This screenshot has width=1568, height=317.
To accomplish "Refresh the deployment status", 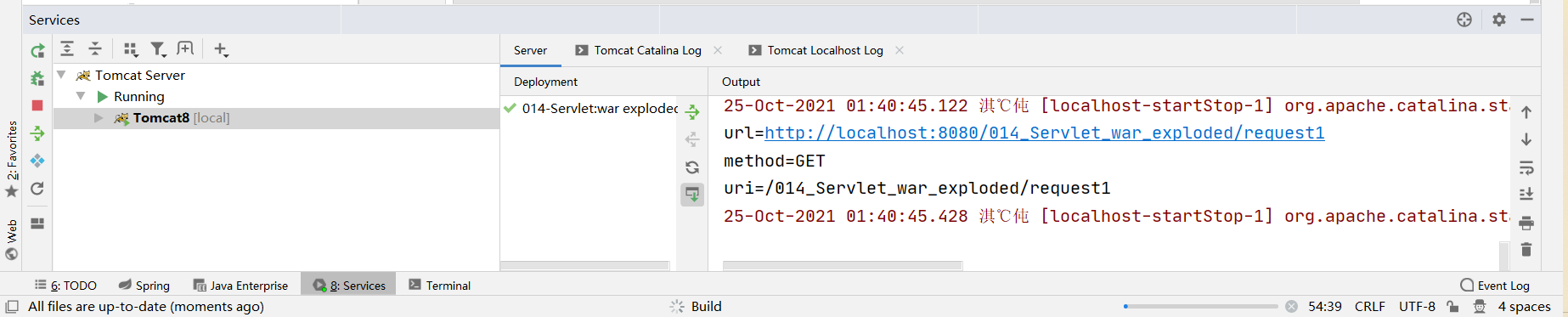I will coord(692,167).
